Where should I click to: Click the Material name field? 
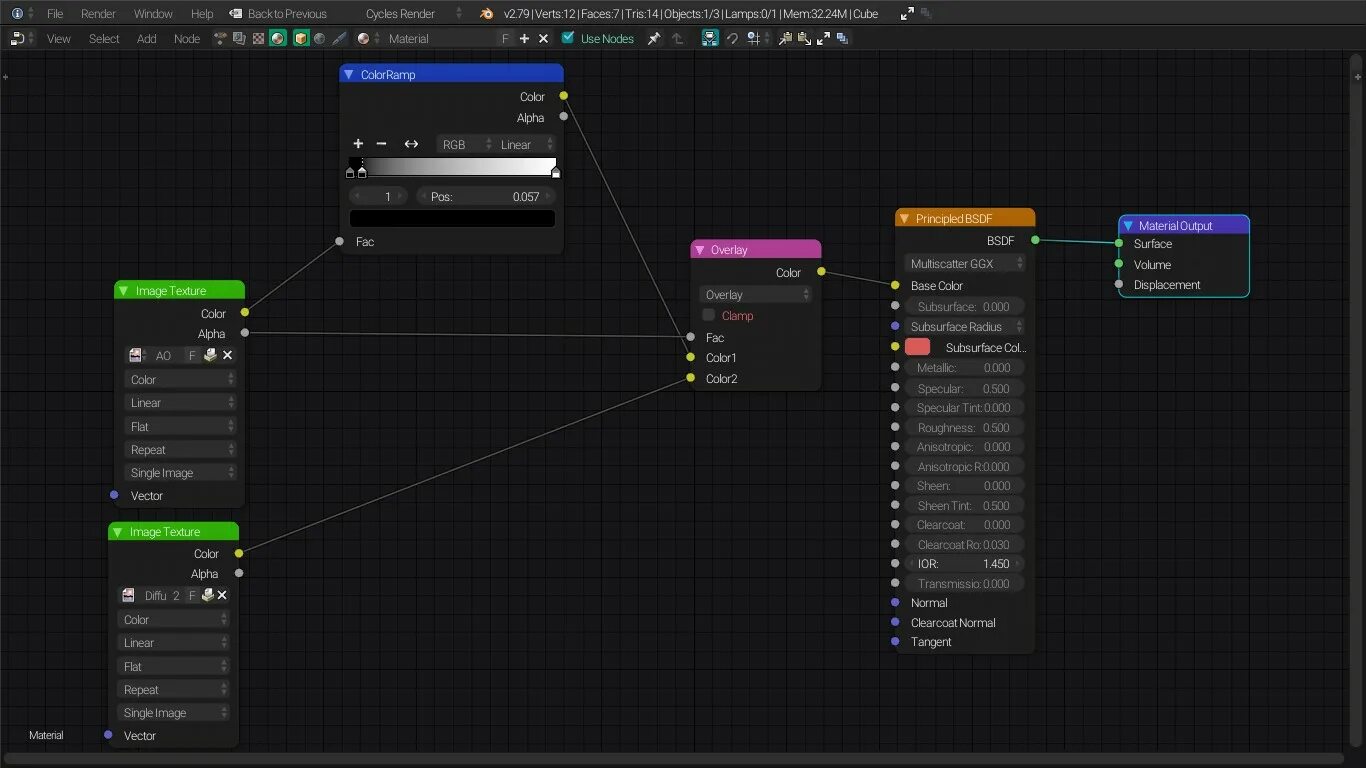(440, 39)
